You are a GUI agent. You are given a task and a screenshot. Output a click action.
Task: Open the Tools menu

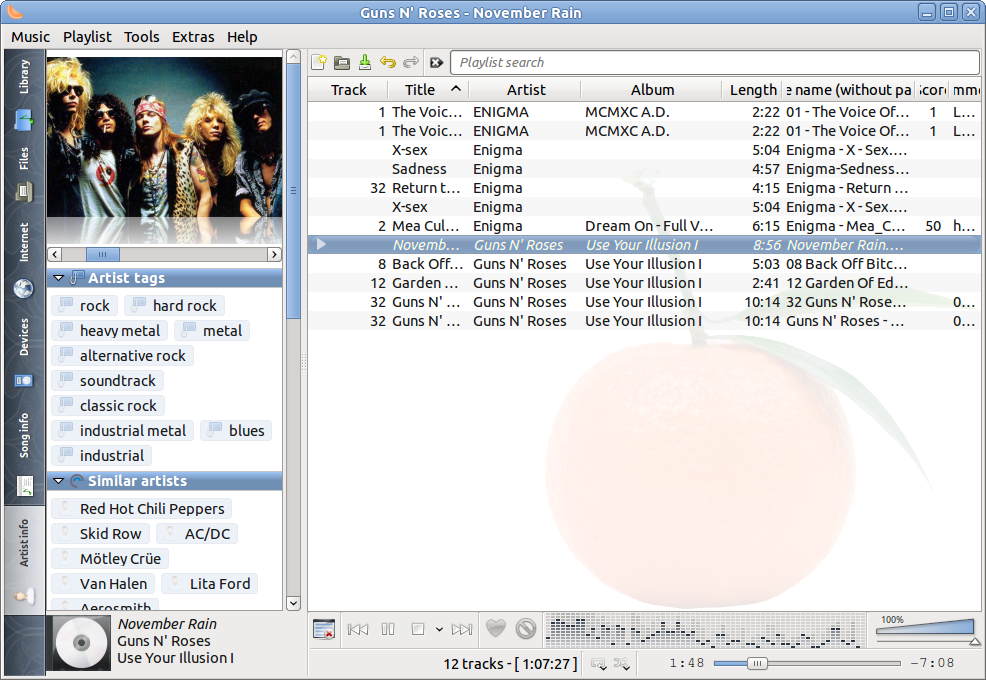[x=141, y=37]
